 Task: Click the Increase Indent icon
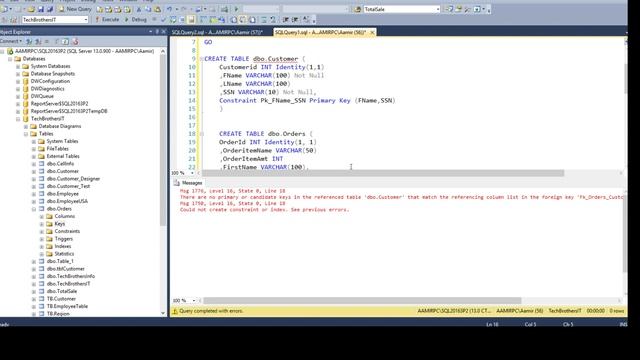pos(295,20)
